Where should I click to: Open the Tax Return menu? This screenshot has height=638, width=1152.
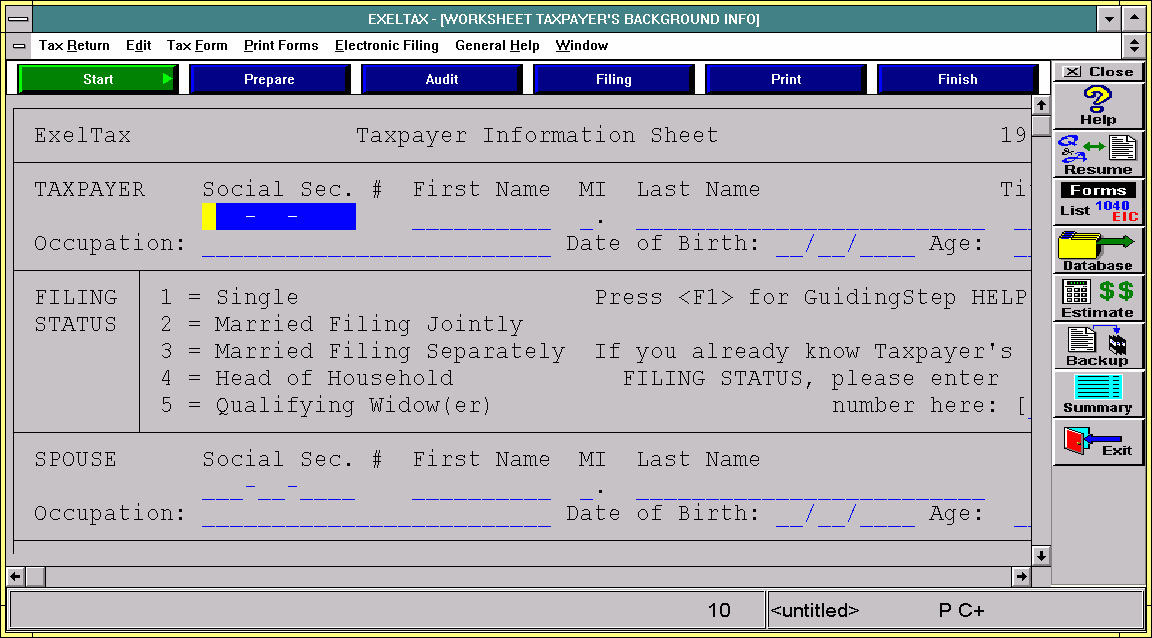click(x=74, y=46)
